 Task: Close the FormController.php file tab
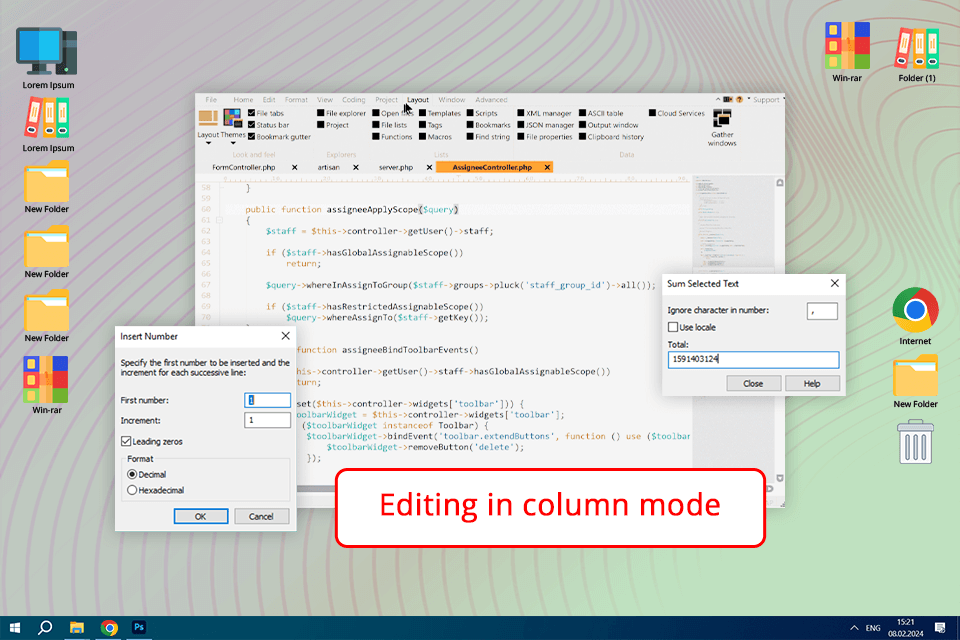(x=294, y=167)
